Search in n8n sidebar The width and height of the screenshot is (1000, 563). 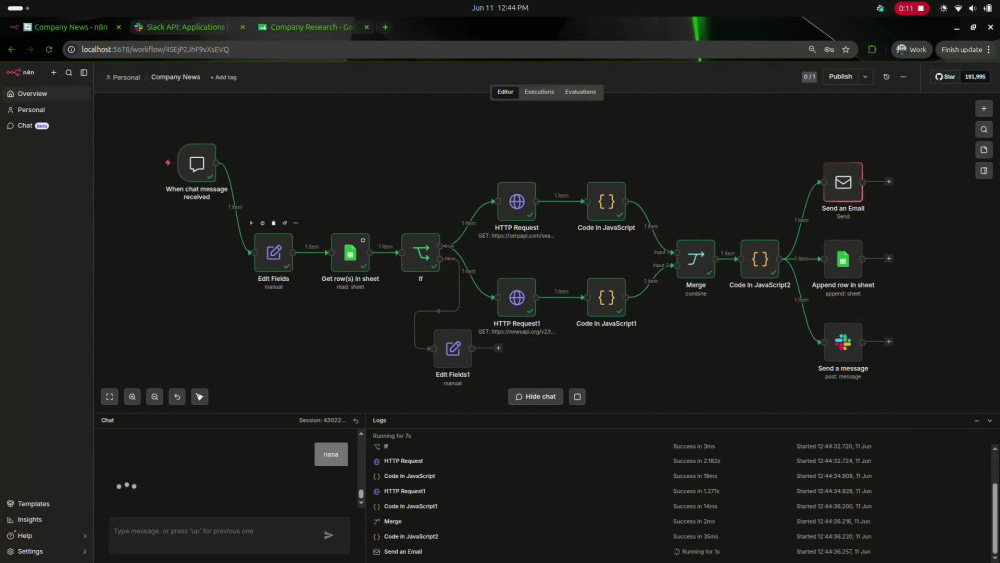pyautogui.click(x=69, y=73)
